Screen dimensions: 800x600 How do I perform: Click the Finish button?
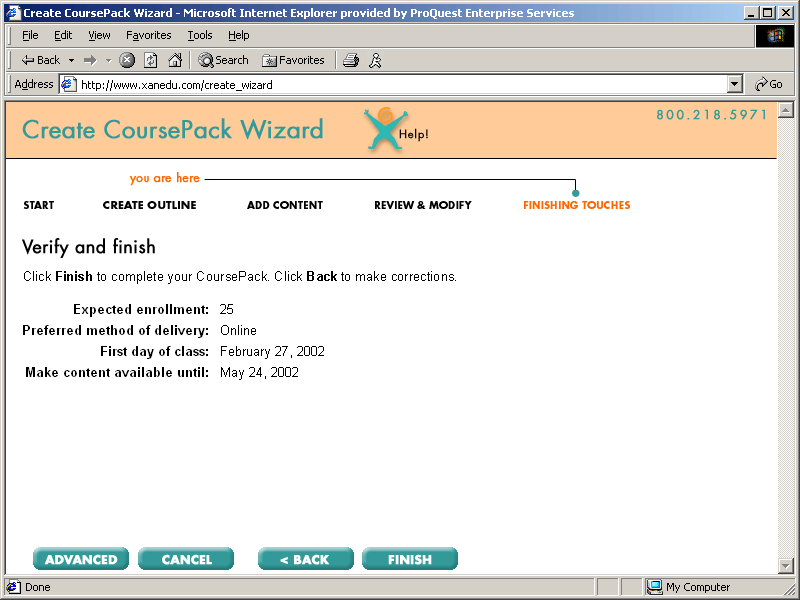(410, 560)
